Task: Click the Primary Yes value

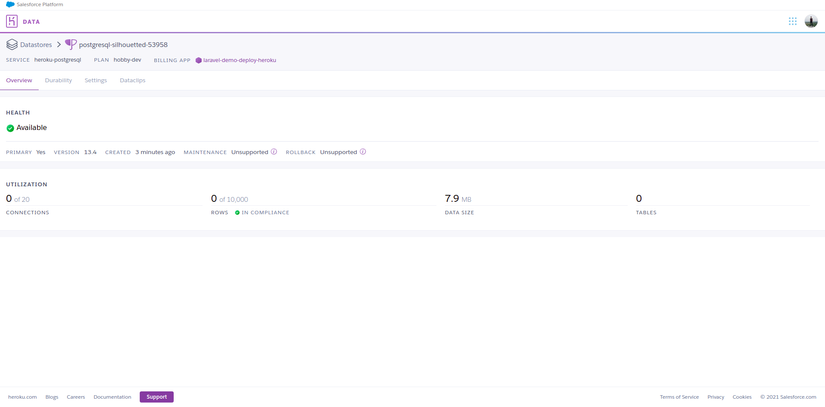Action: pos(41,152)
